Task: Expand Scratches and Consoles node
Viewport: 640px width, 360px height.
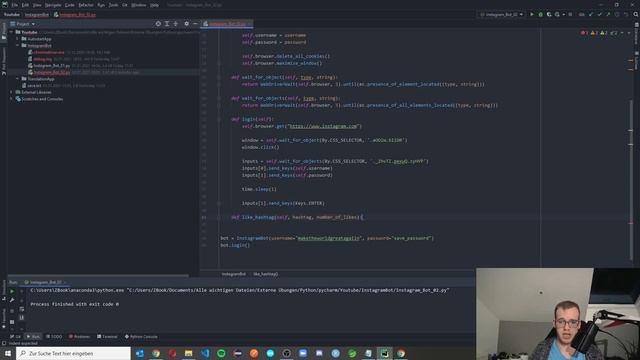Action: click(11, 99)
